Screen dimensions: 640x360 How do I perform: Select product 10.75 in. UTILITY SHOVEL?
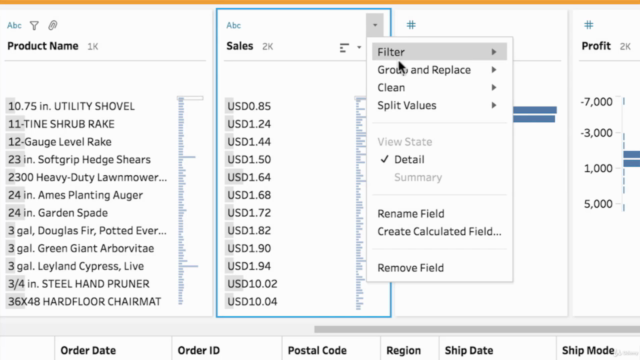point(71,106)
